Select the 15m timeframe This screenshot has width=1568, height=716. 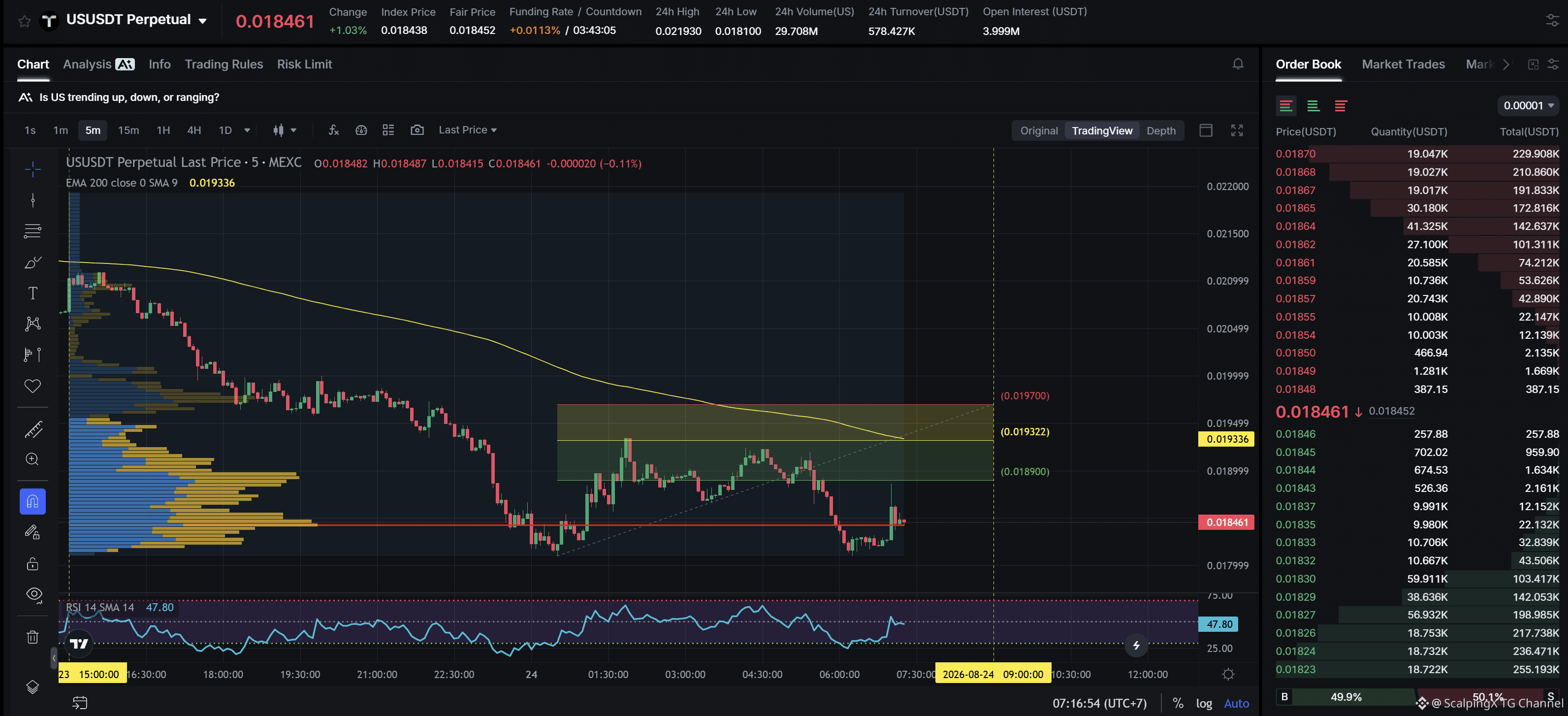(x=128, y=130)
